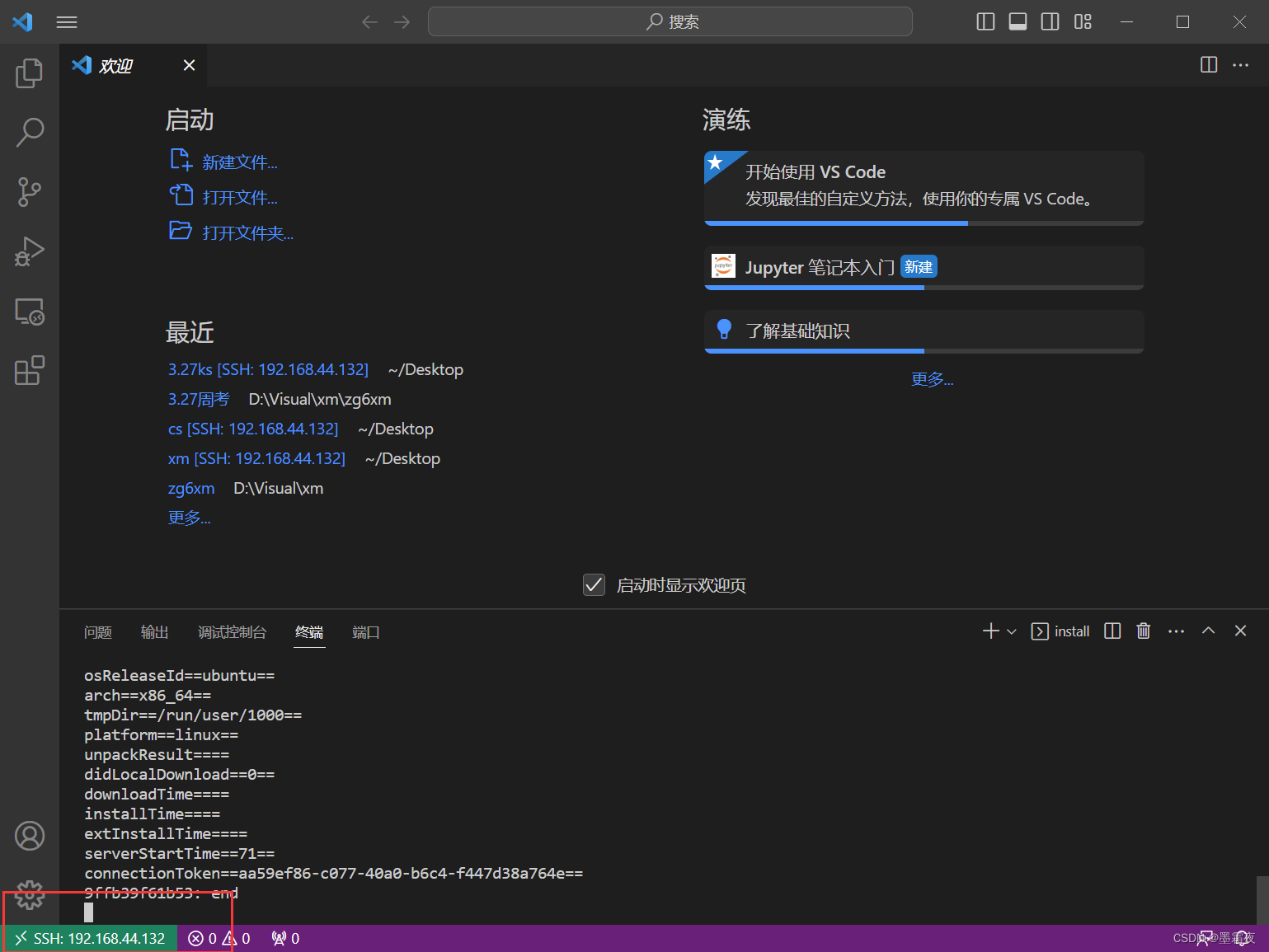The width and height of the screenshot is (1269, 952).
Task: Open the Source Control icon
Action: (30, 191)
